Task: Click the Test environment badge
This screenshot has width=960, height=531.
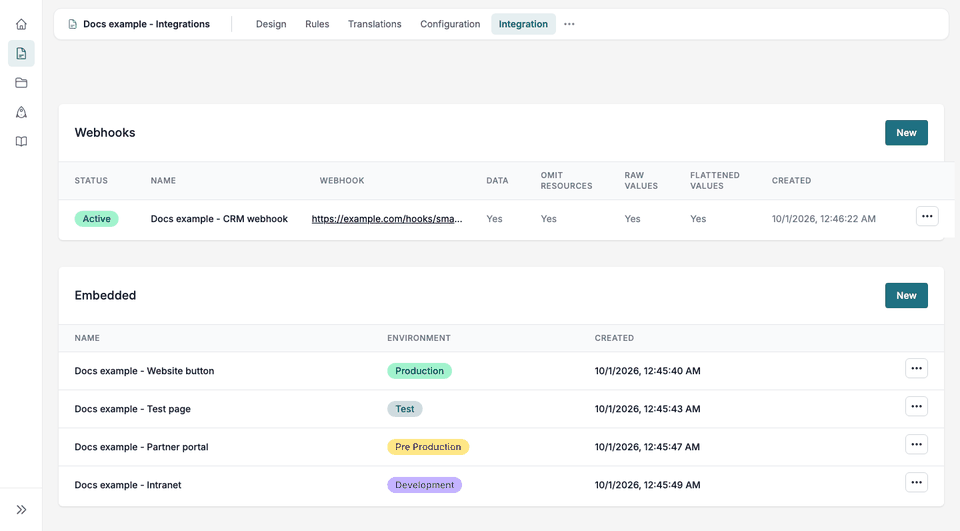Action: click(405, 409)
